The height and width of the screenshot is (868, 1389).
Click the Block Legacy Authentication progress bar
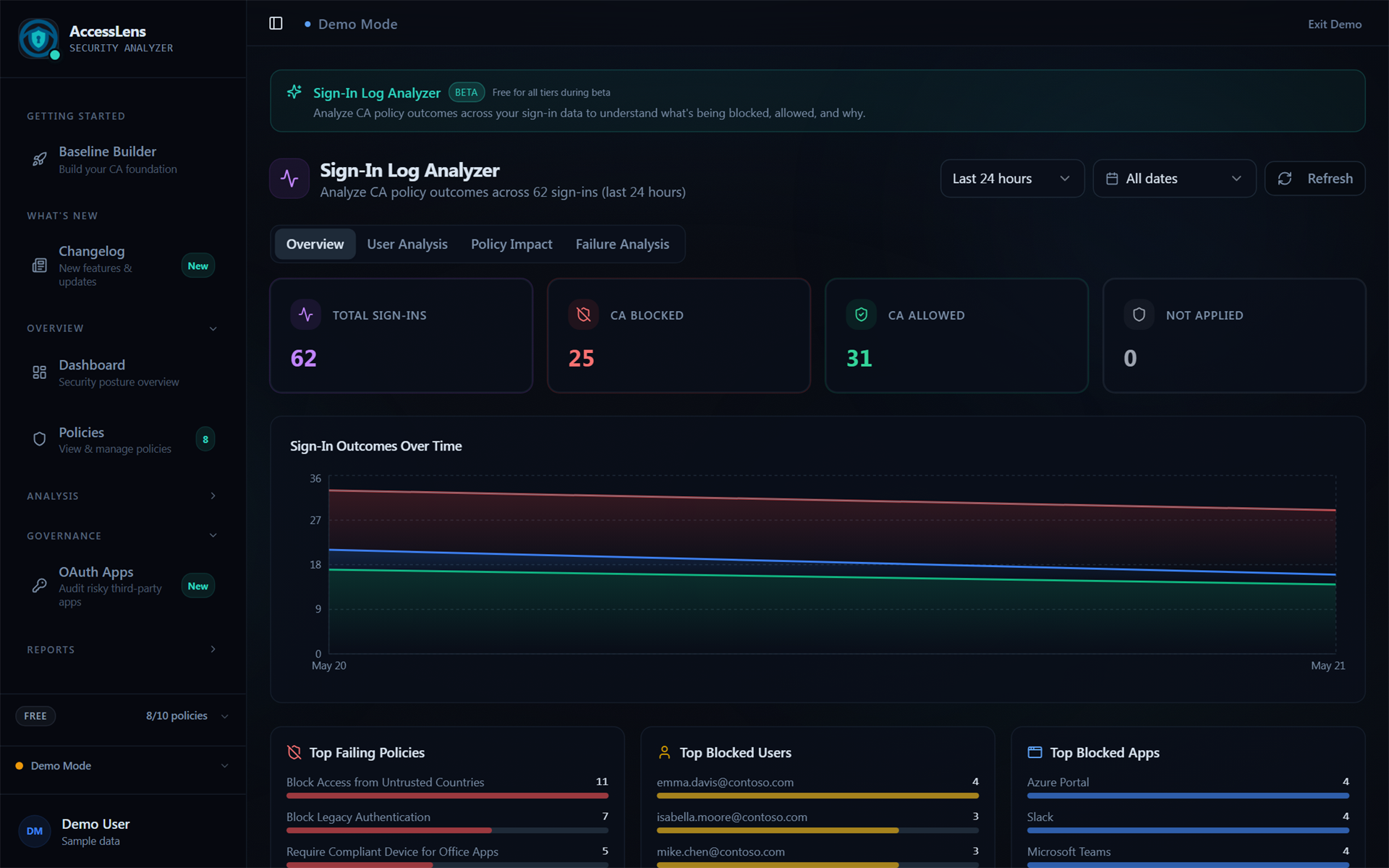pos(447,830)
